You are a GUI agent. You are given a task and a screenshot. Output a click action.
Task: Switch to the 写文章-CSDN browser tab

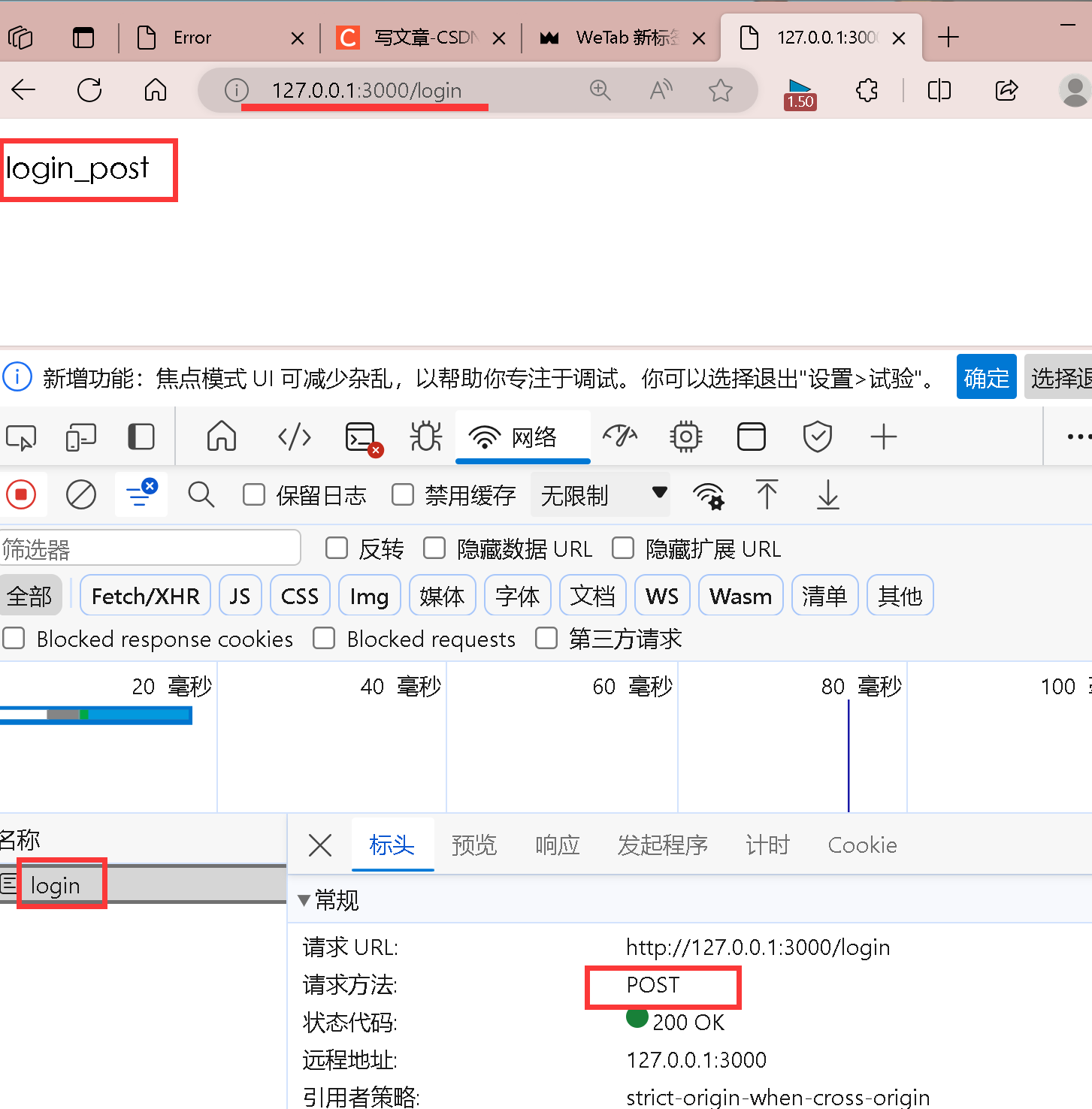point(421,37)
